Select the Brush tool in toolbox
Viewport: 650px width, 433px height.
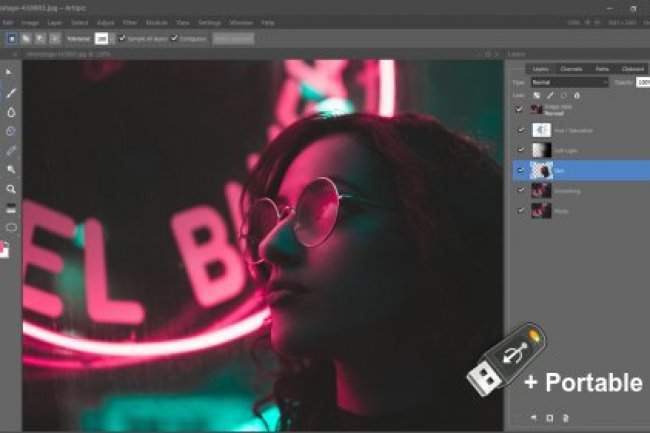(11, 93)
